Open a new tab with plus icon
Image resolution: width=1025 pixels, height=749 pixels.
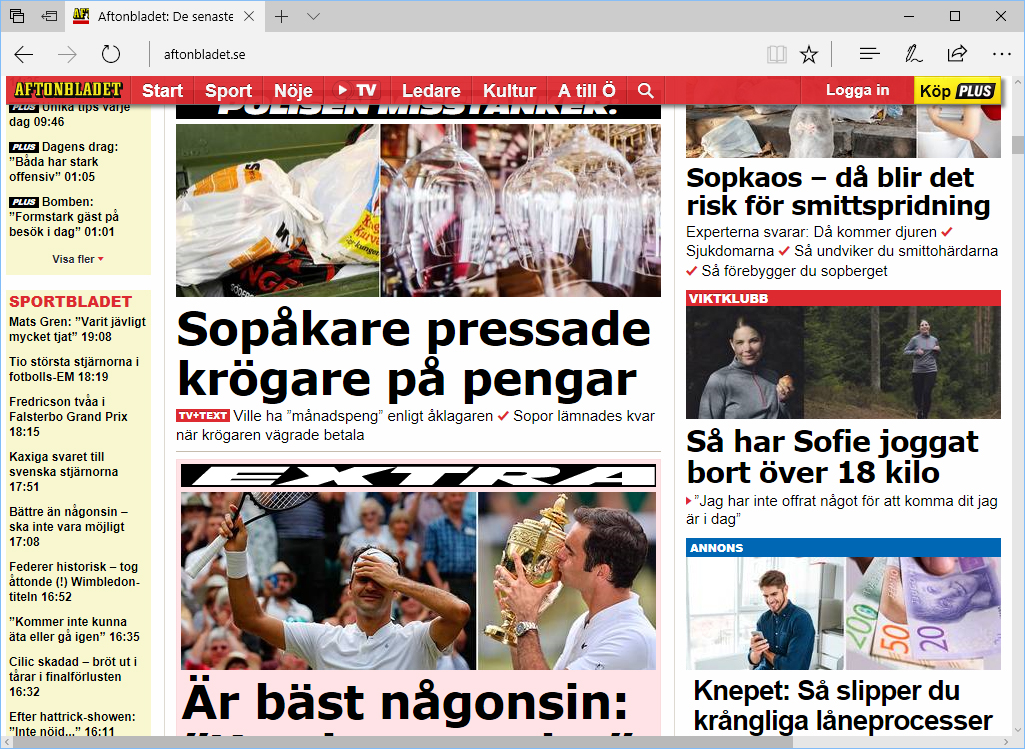(x=282, y=16)
